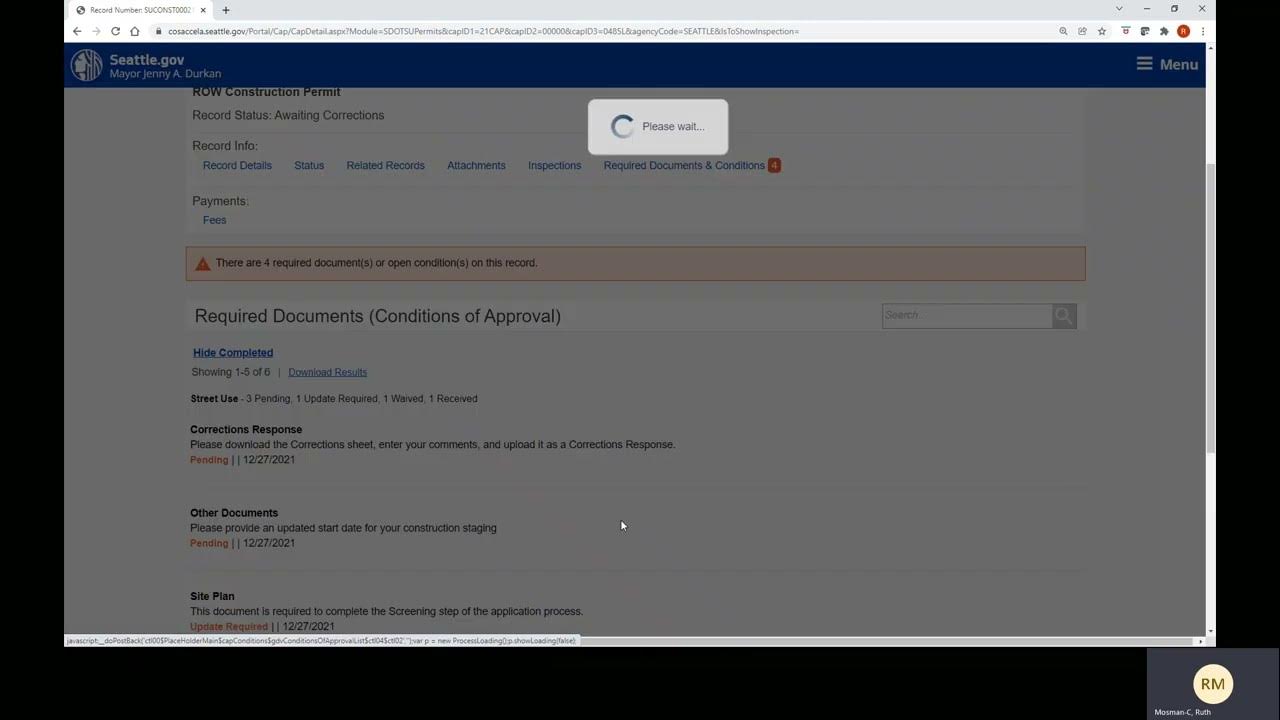Click Hide Completed link

[233, 352]
